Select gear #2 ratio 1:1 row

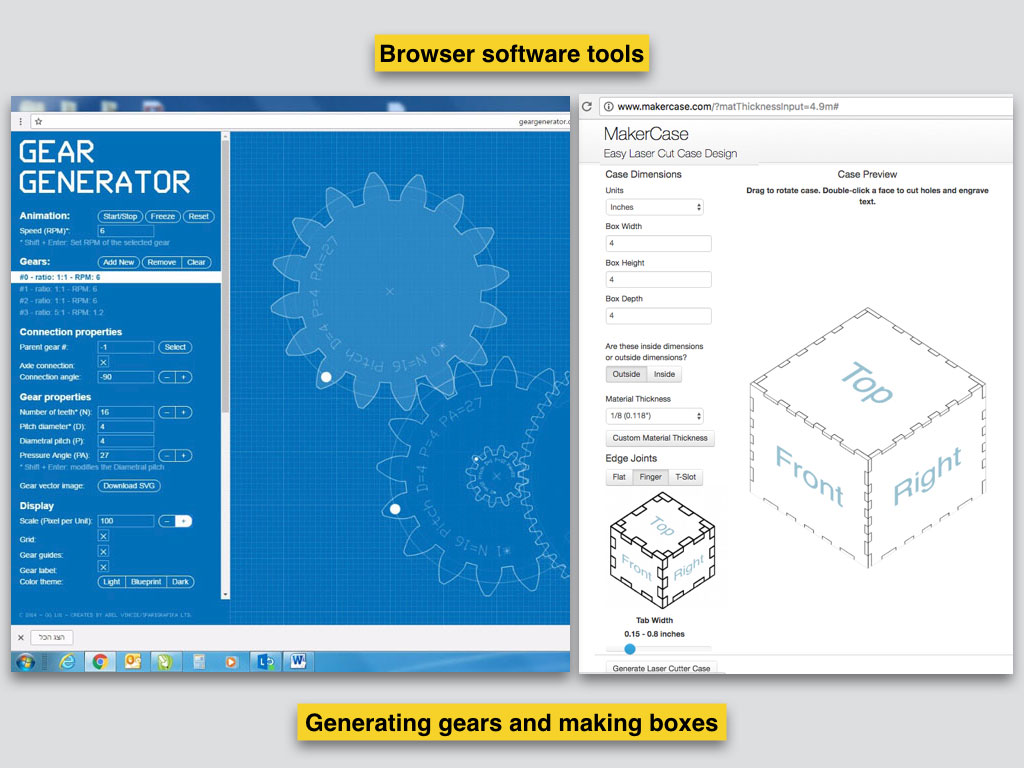click(x=116, y=301)
